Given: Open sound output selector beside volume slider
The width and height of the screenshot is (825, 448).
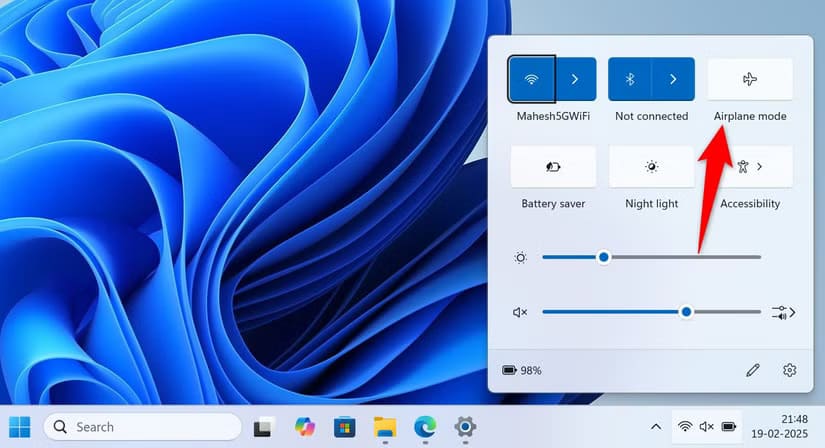Looking at the screenshot, I should (x=783, y=312).
